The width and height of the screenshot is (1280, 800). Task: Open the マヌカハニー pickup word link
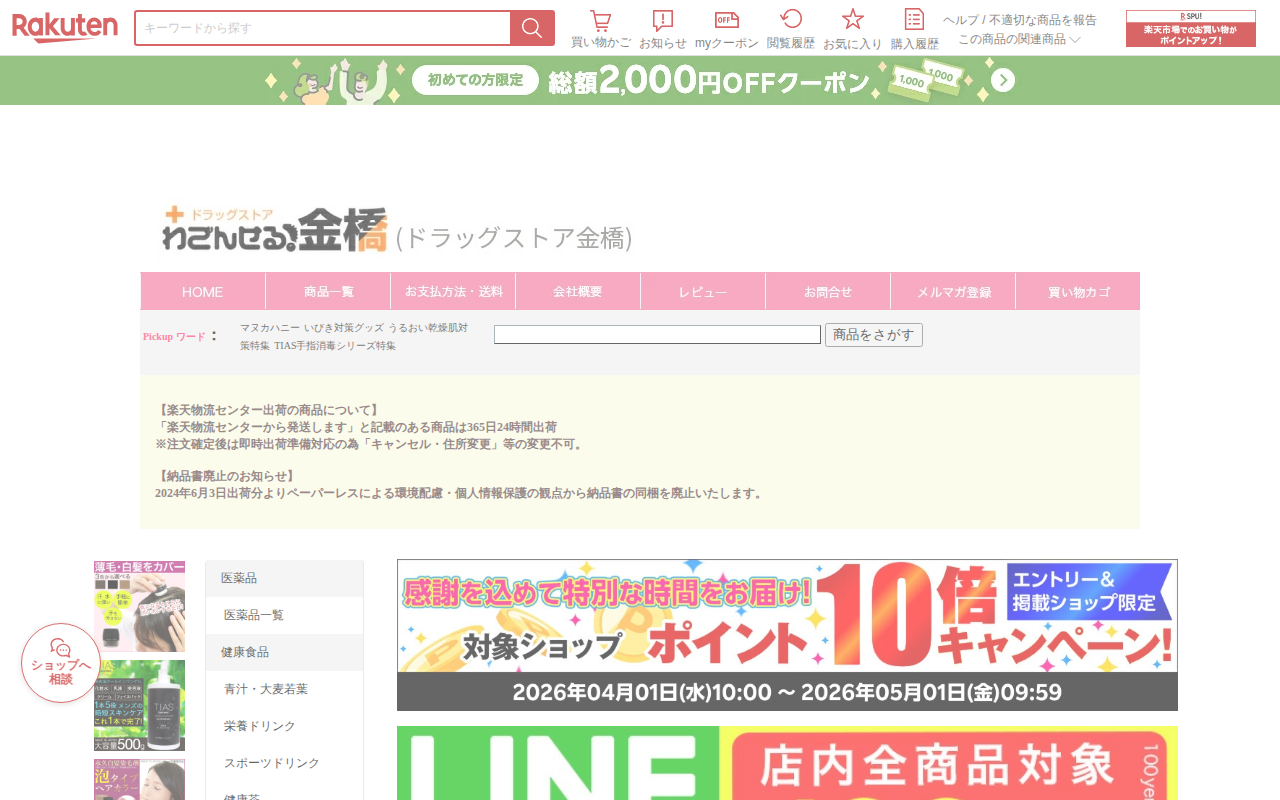[x=270, y=328]
